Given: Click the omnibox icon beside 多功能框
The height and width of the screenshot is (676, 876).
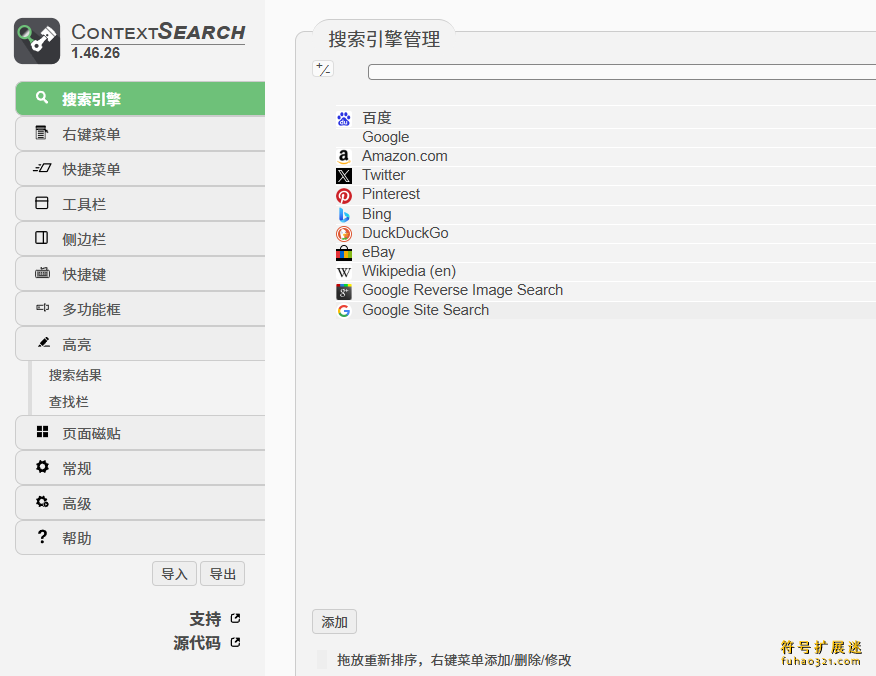Looking at the screenshot, I should point(42,307).
